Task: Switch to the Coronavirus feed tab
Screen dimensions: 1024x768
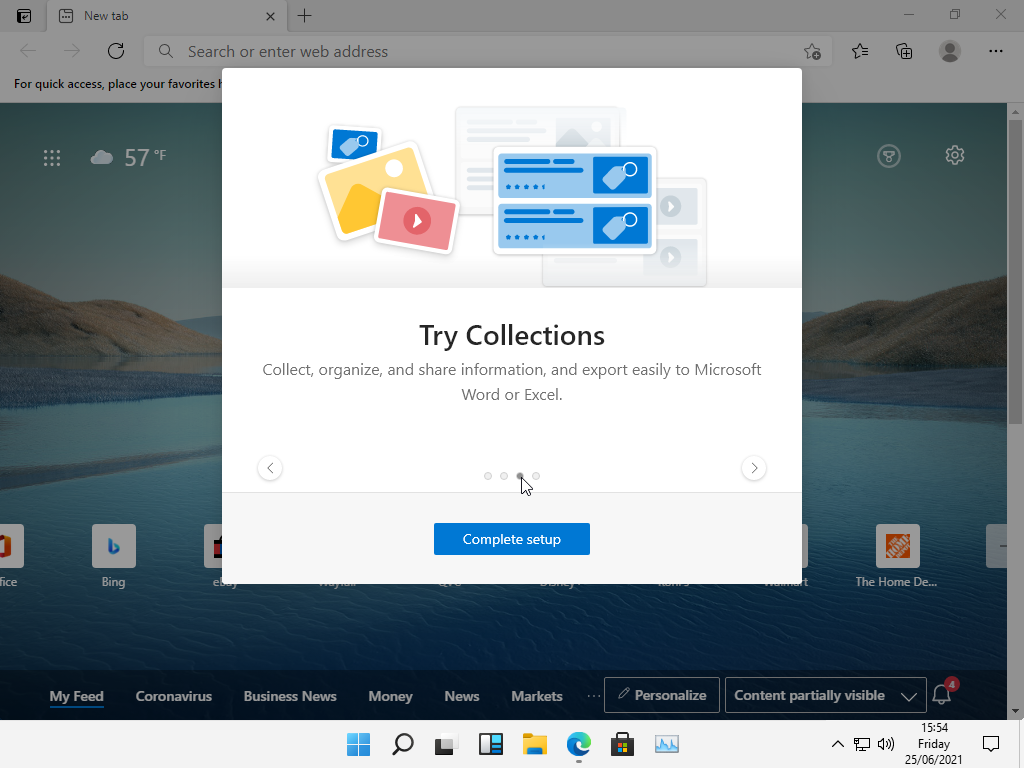Action: coord(174,696)
